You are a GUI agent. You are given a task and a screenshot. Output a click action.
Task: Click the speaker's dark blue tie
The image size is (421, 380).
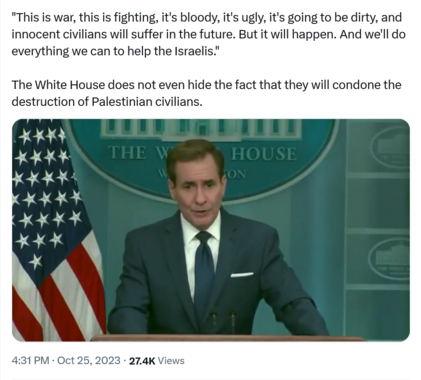coord(204,272)
